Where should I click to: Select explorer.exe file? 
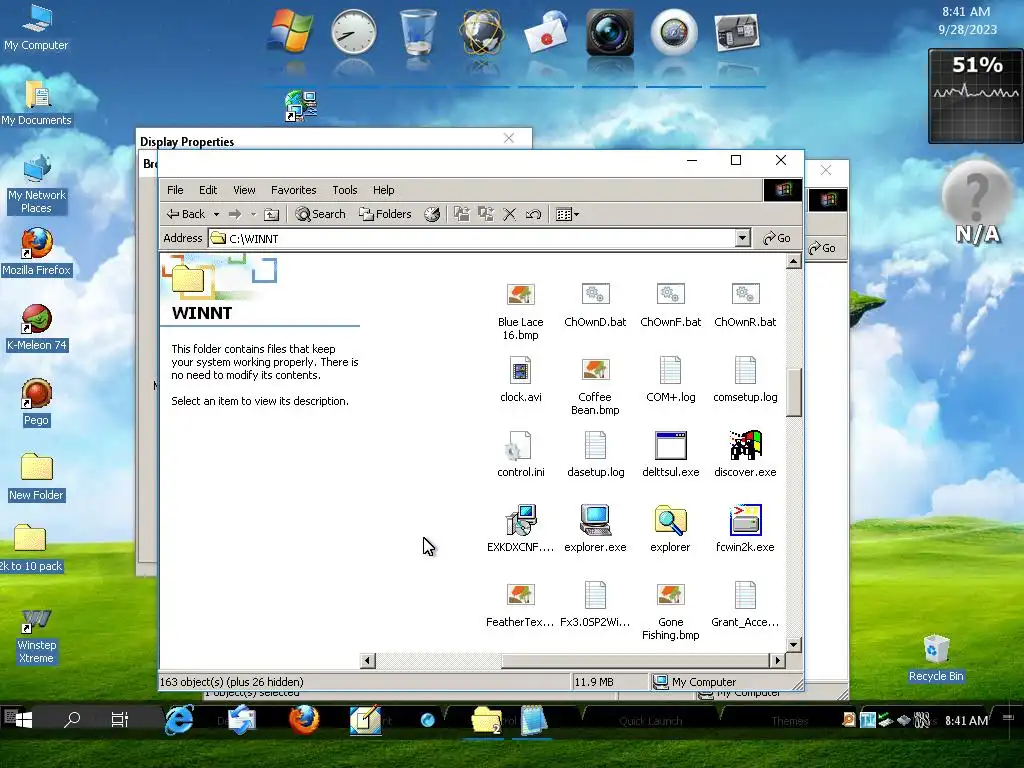coord(595,530)
